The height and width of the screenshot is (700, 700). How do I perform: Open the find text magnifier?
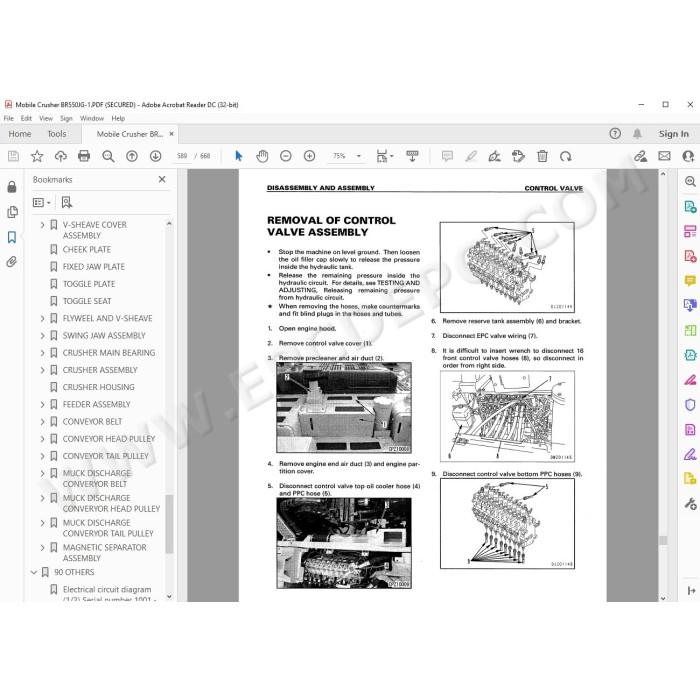[x=108, y=156]
